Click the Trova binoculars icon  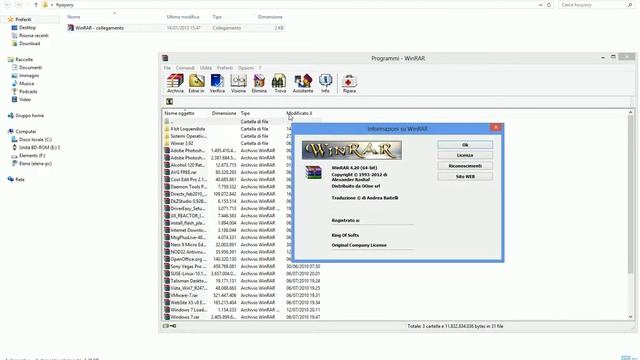[x=280, y=83]
